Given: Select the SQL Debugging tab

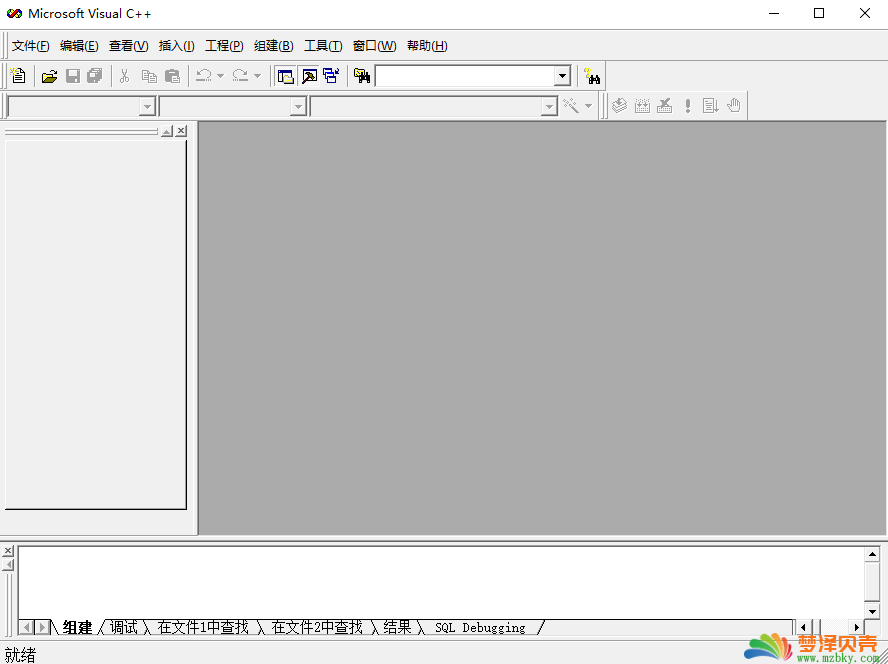Looking at the screenshot, I should [480, 628].
